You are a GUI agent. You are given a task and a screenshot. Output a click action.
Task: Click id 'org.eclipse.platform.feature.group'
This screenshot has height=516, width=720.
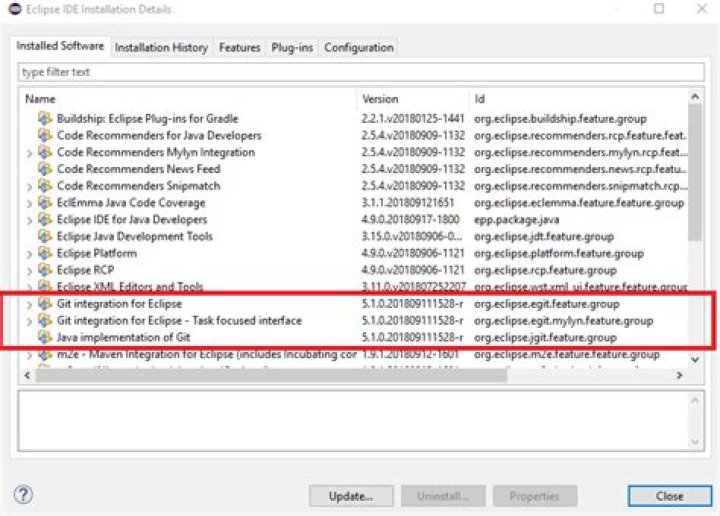point(559,253)
